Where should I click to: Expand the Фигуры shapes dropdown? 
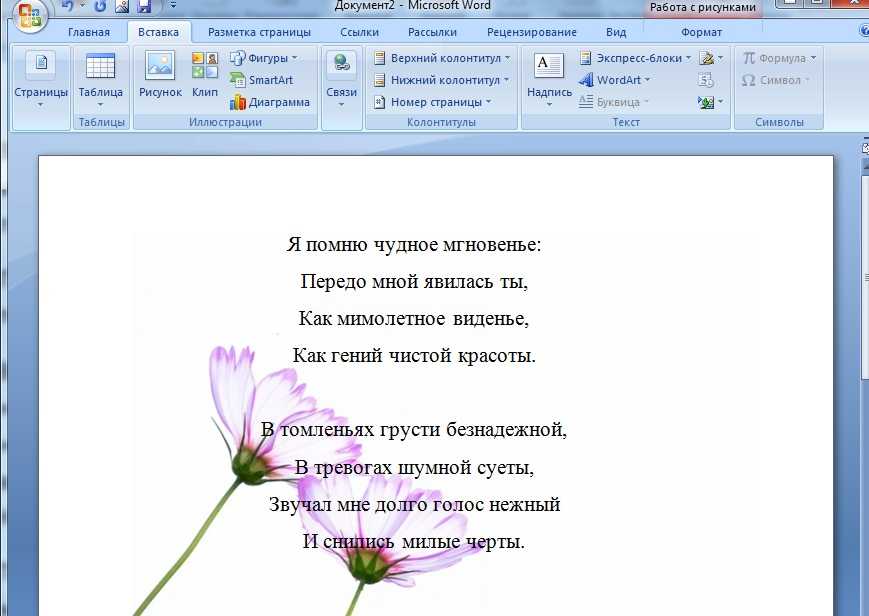click(x=263, y=58)
